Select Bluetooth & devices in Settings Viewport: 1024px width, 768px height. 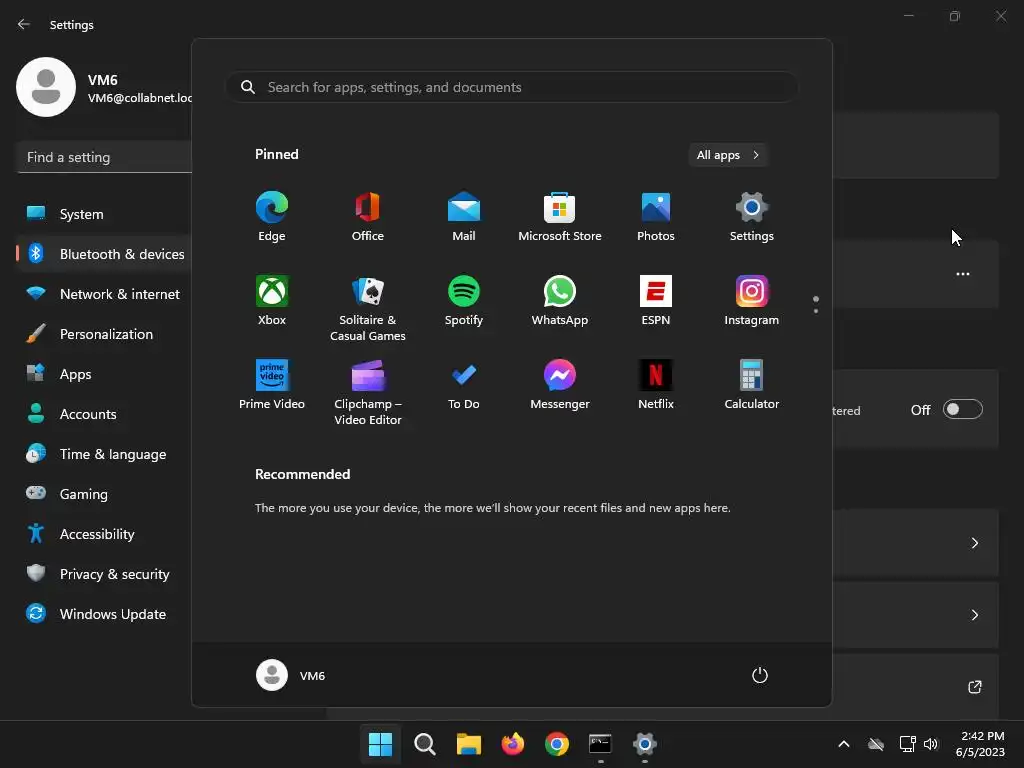coord(104,254)
